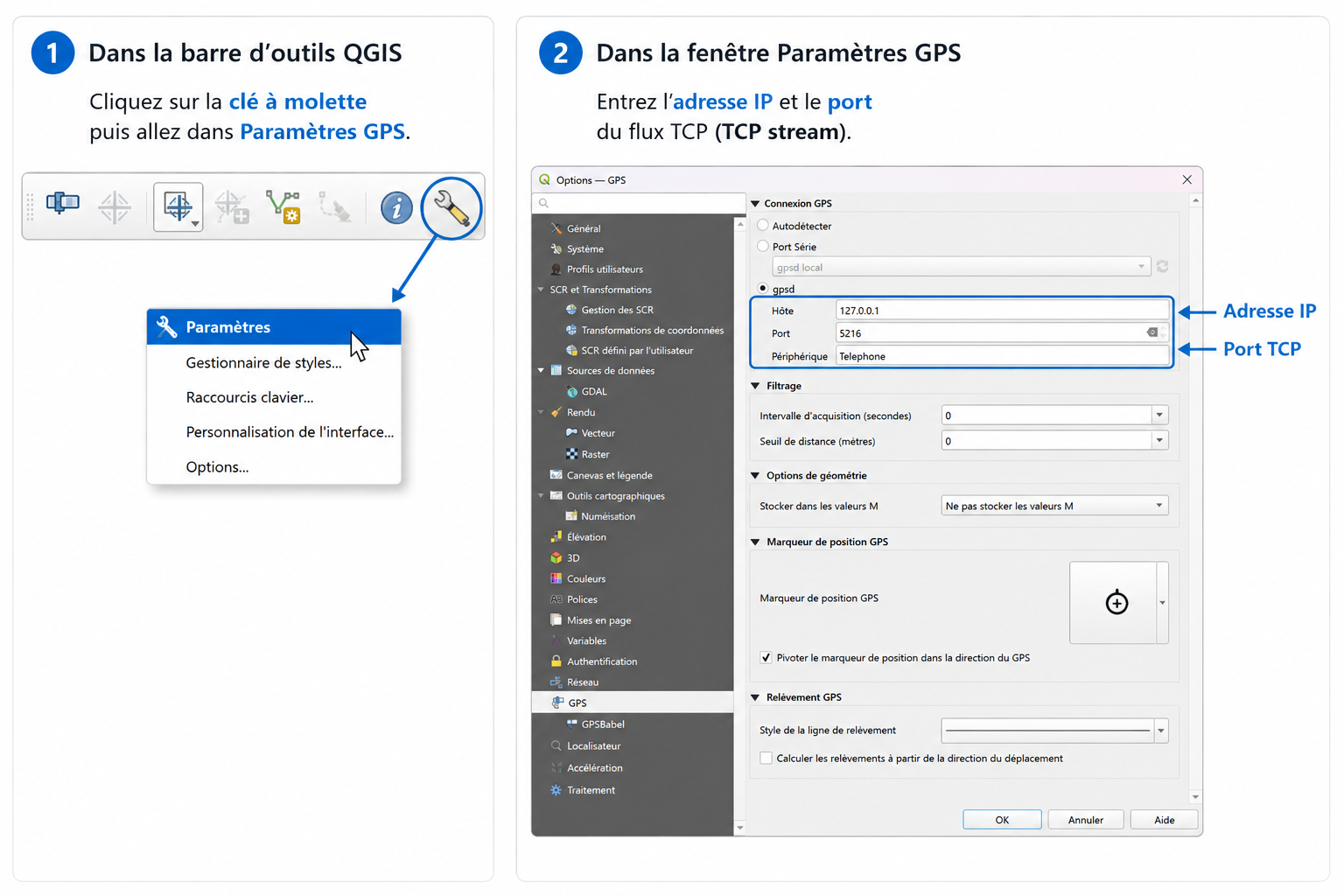Open Gestionnaire de styles menu entry
Viewport: 1344px width, 896px height.
pyautogui.click(x=274, y=362)
